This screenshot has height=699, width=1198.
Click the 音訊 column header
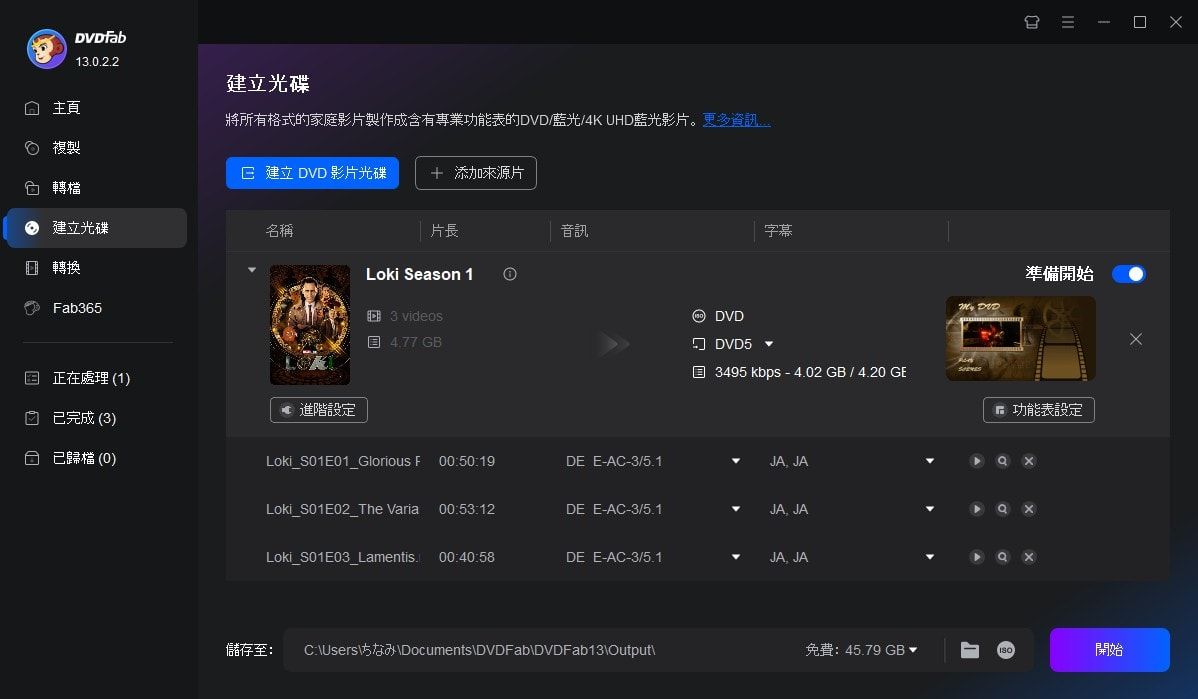click(575, 231)
